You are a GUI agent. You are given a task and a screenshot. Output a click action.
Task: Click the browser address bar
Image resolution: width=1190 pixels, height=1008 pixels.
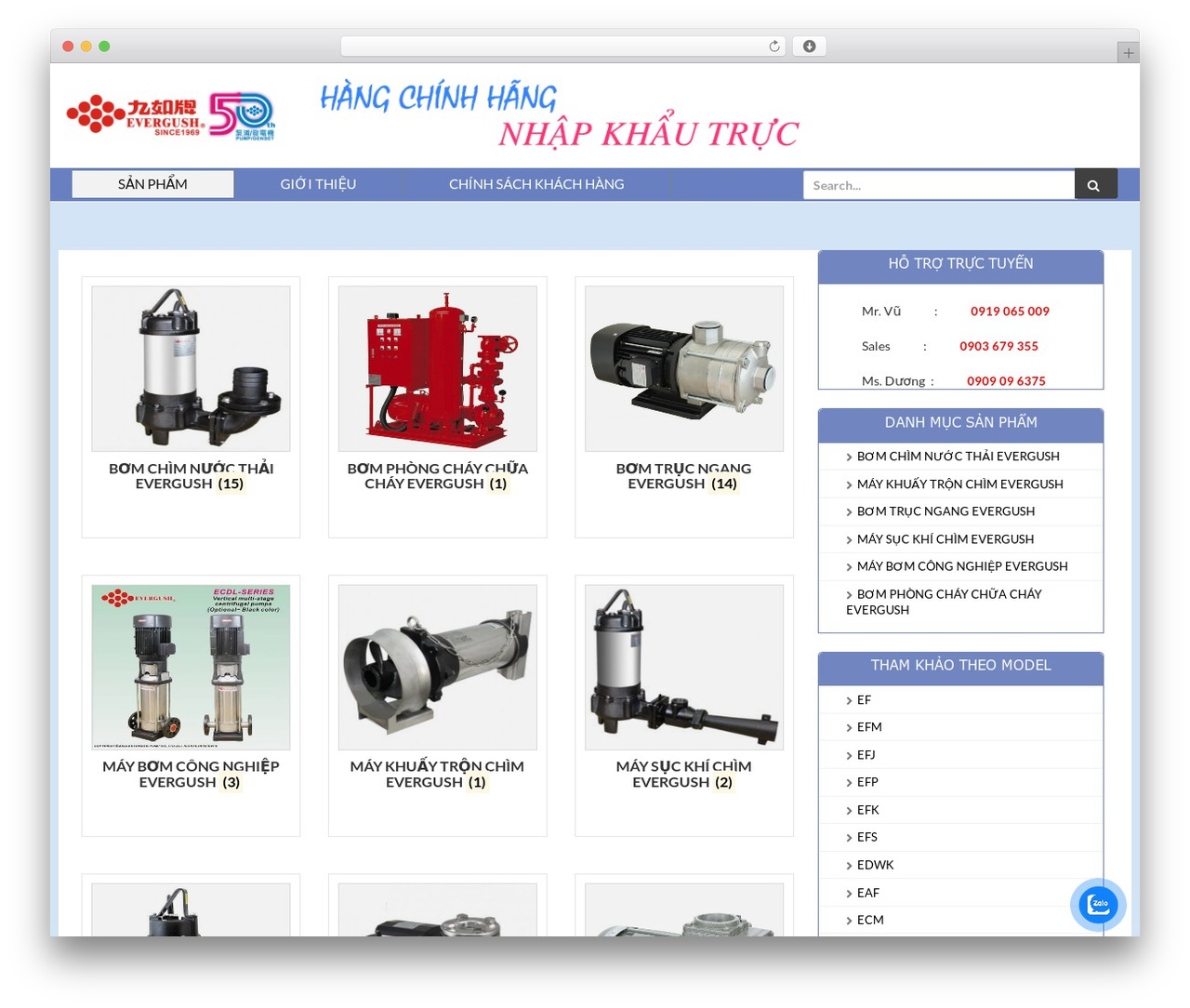pos(563,46)
